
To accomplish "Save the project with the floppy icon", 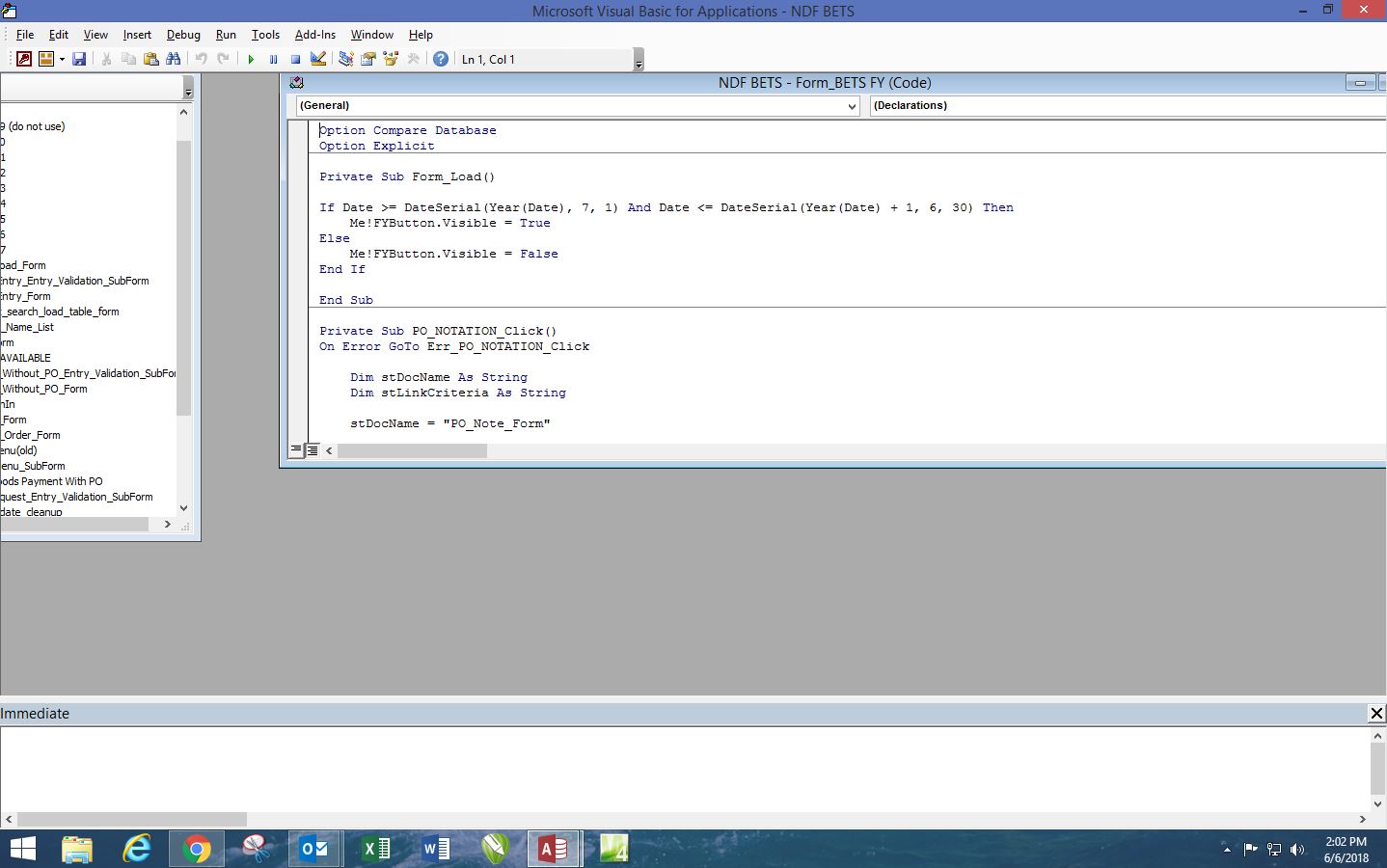I will tap(79, 59).
